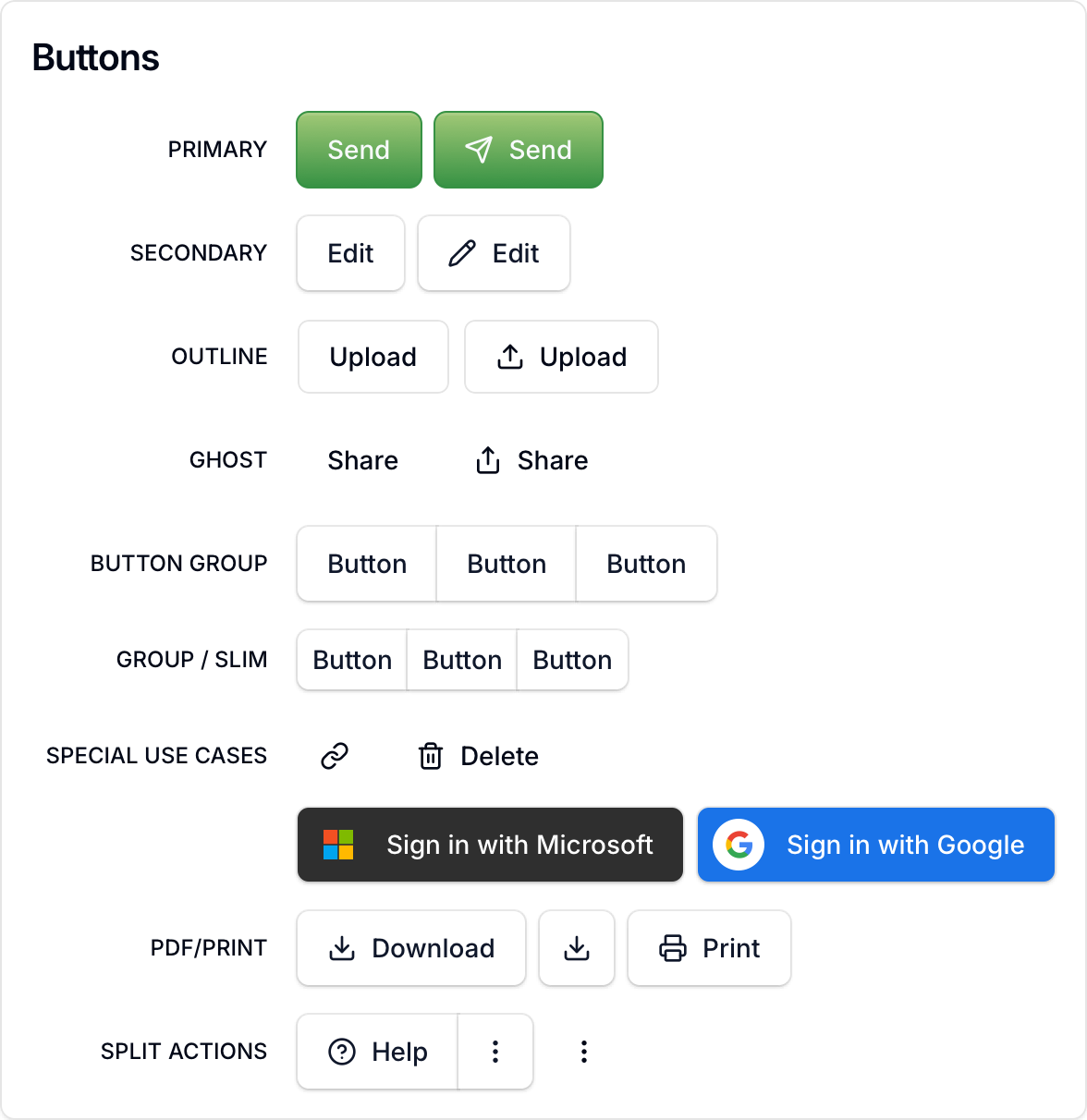This screenshot has width=1087, height=1120.
Task: Click the ghost Share button with icon
Action: pos(531,460)
